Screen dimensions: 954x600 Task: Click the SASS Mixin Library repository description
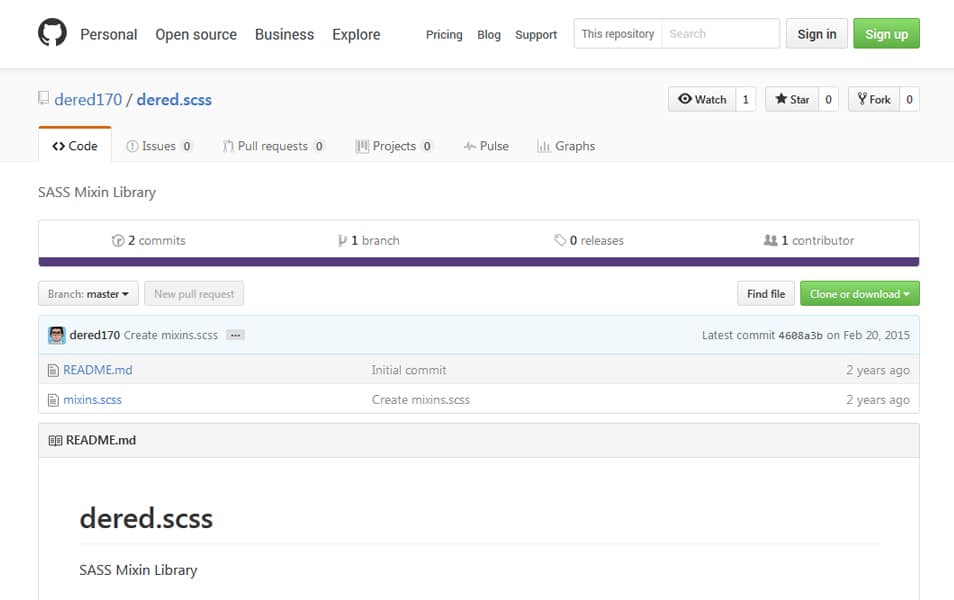(x=97, y=192)
